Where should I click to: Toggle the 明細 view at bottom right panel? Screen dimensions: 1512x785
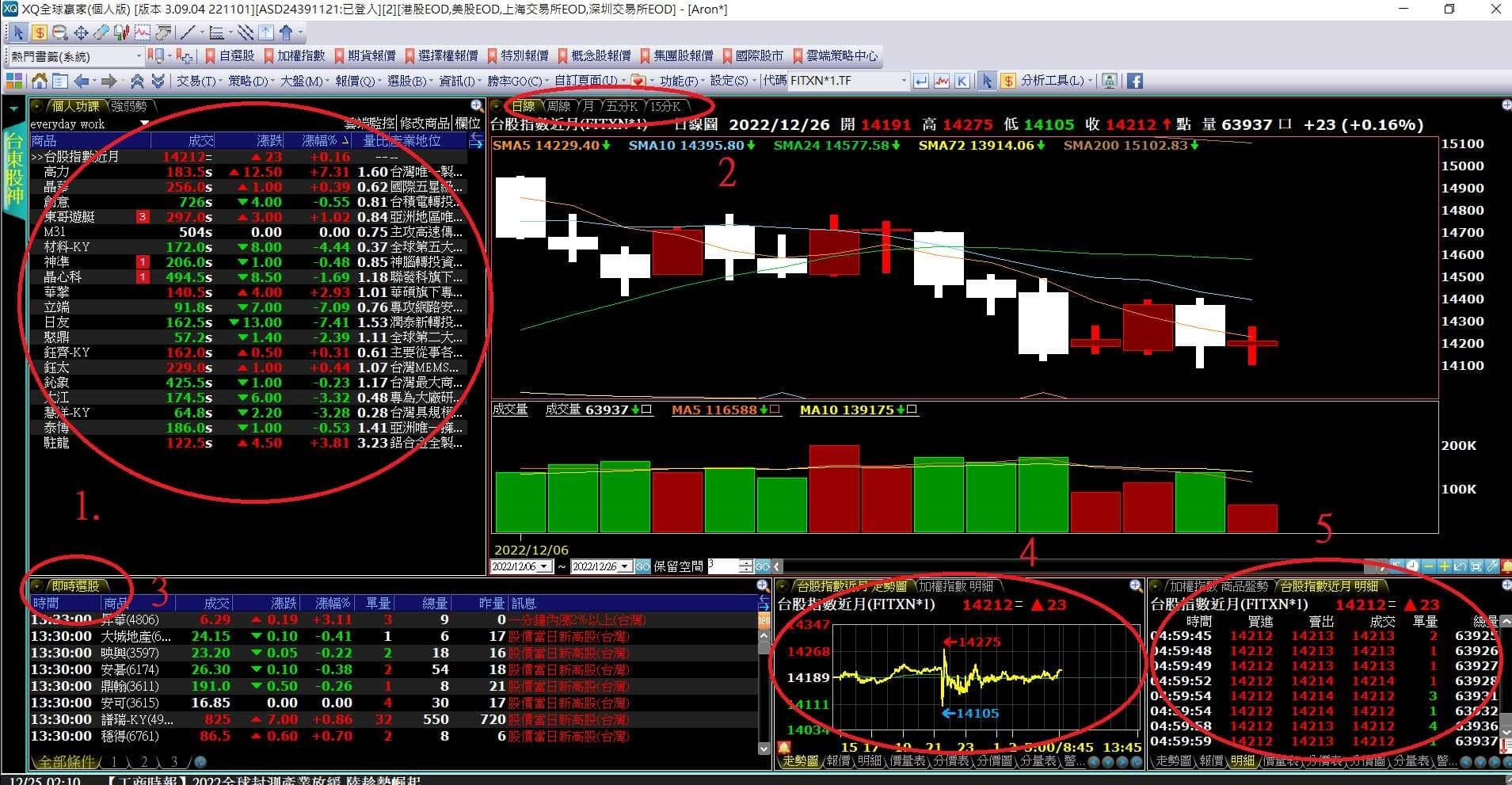tap(1242, 761)
